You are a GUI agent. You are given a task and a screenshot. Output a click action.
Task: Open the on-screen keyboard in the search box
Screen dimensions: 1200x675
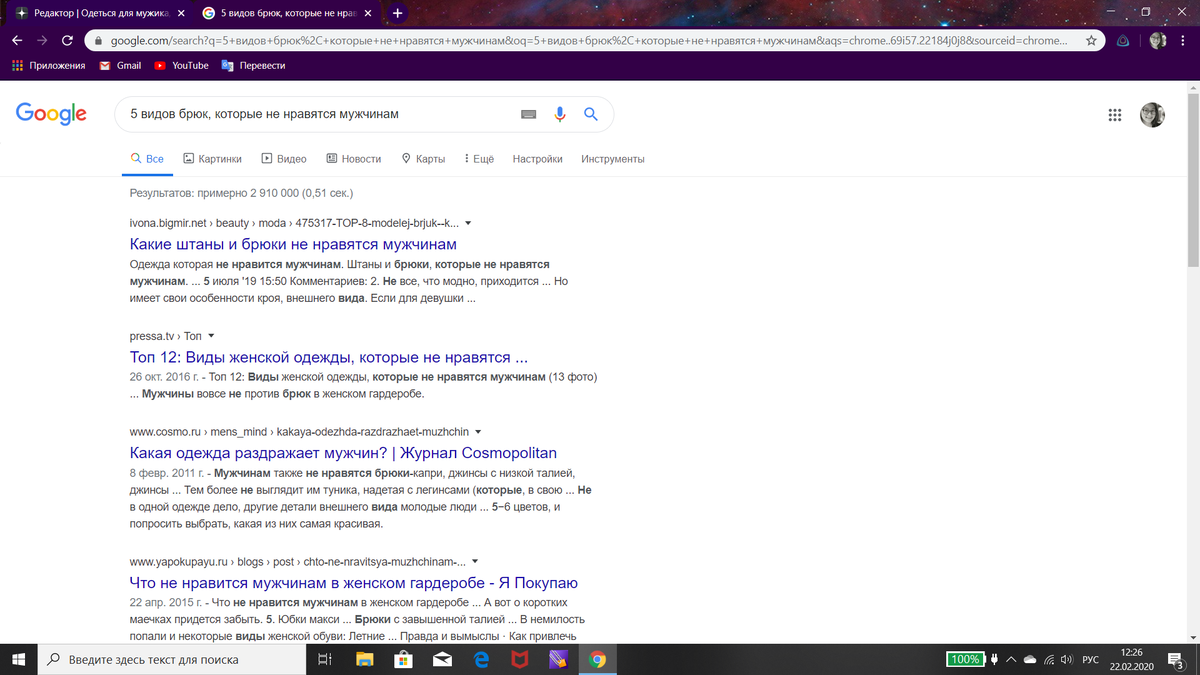point(529,114)
